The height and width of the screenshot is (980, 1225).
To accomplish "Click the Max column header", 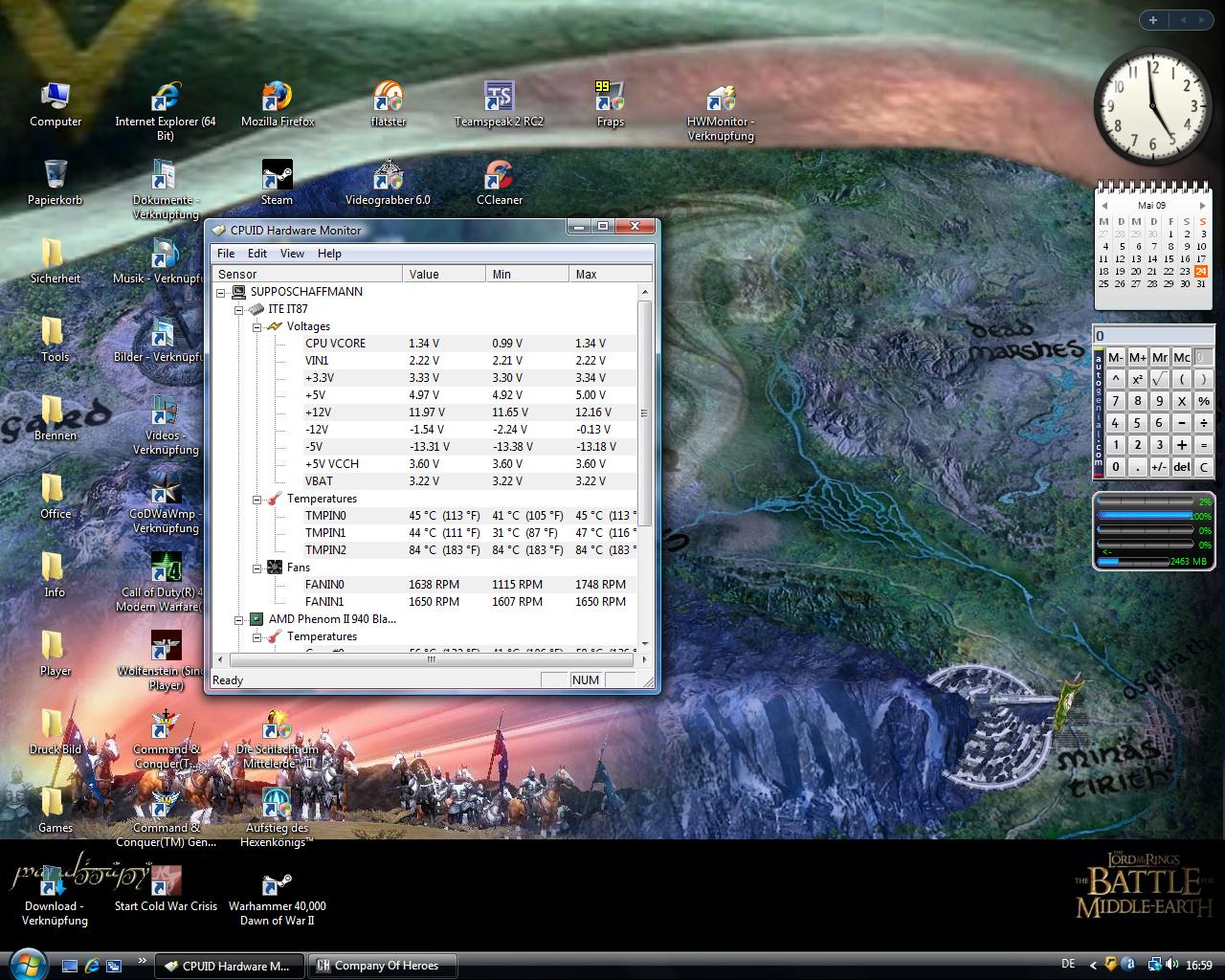I will pyautogui.click(x=611, y=274).
